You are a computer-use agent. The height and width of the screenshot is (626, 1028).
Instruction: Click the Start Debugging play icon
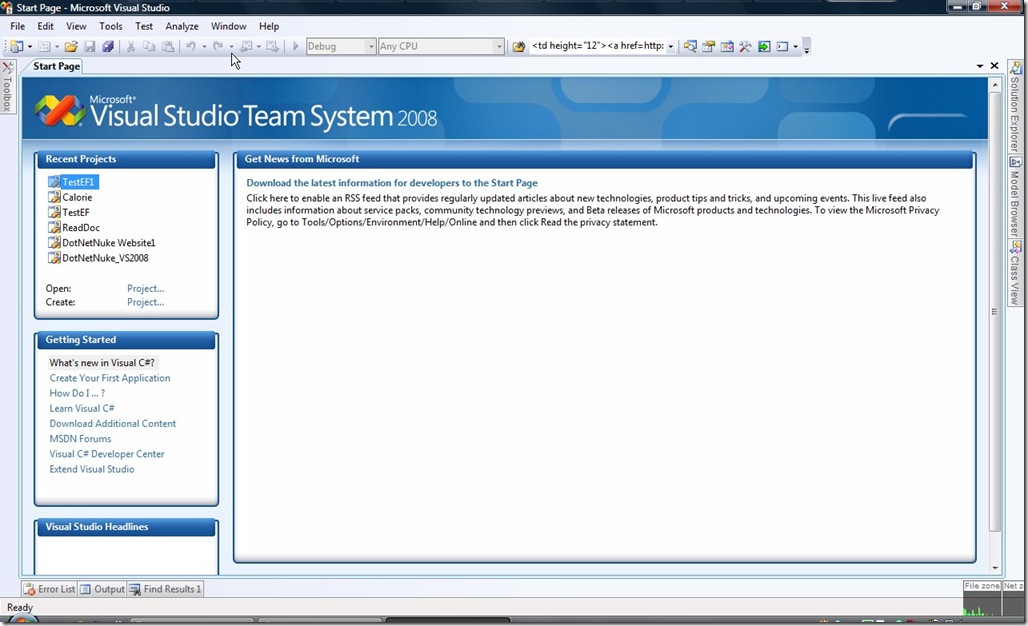296,47
